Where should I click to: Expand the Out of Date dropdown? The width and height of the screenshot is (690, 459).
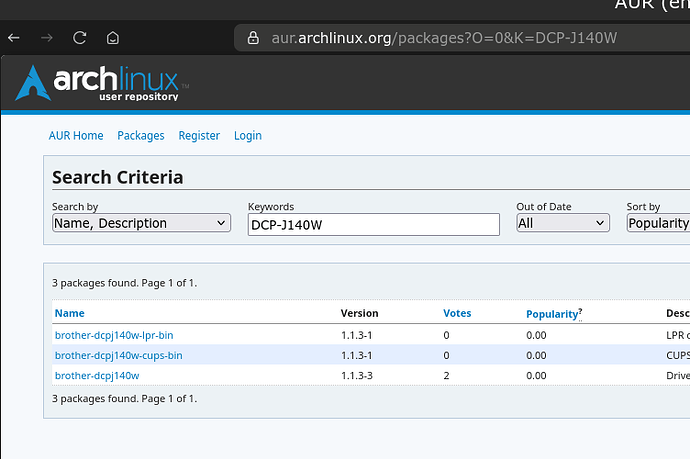(562, 223)
